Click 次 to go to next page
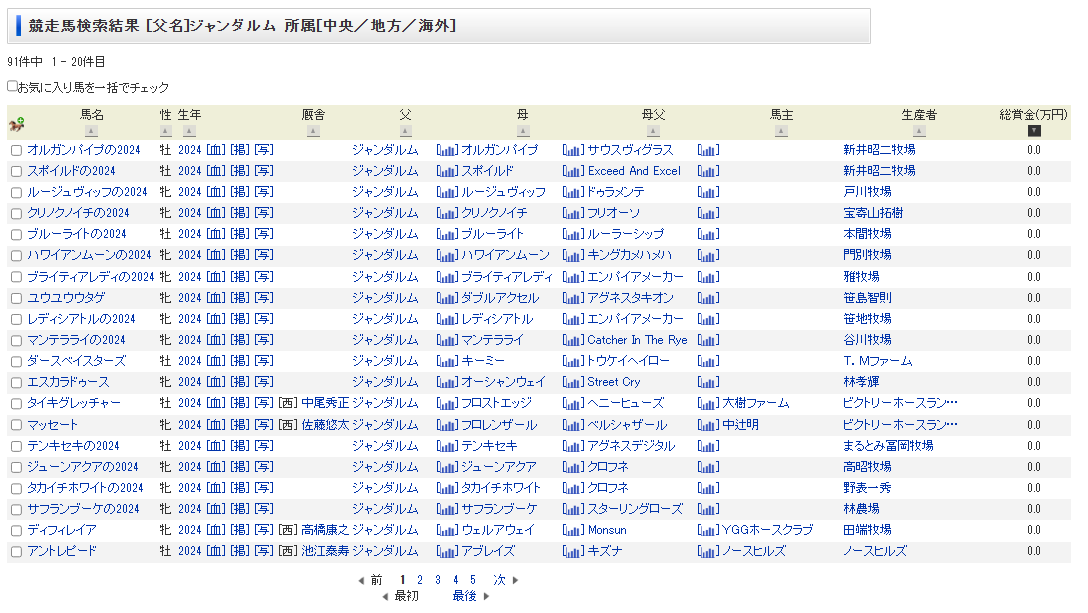This screenshot has width=1088, height=613. point(500,580)
